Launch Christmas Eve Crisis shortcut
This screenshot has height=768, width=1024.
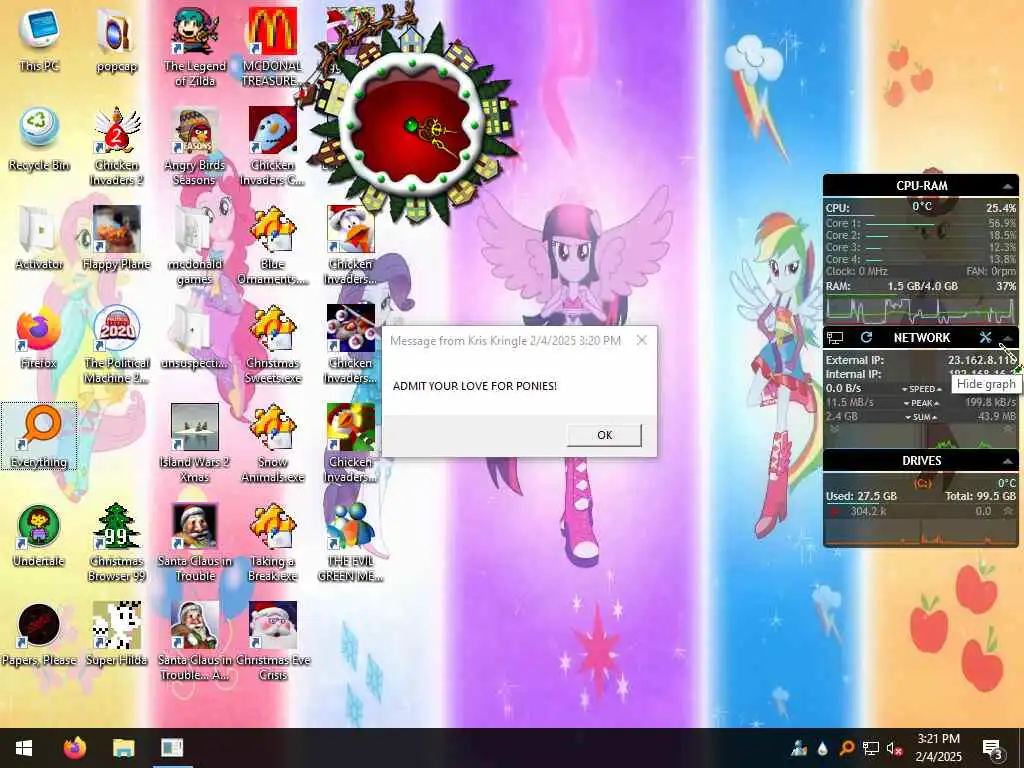pyautogui.click(x=272, y=641)
